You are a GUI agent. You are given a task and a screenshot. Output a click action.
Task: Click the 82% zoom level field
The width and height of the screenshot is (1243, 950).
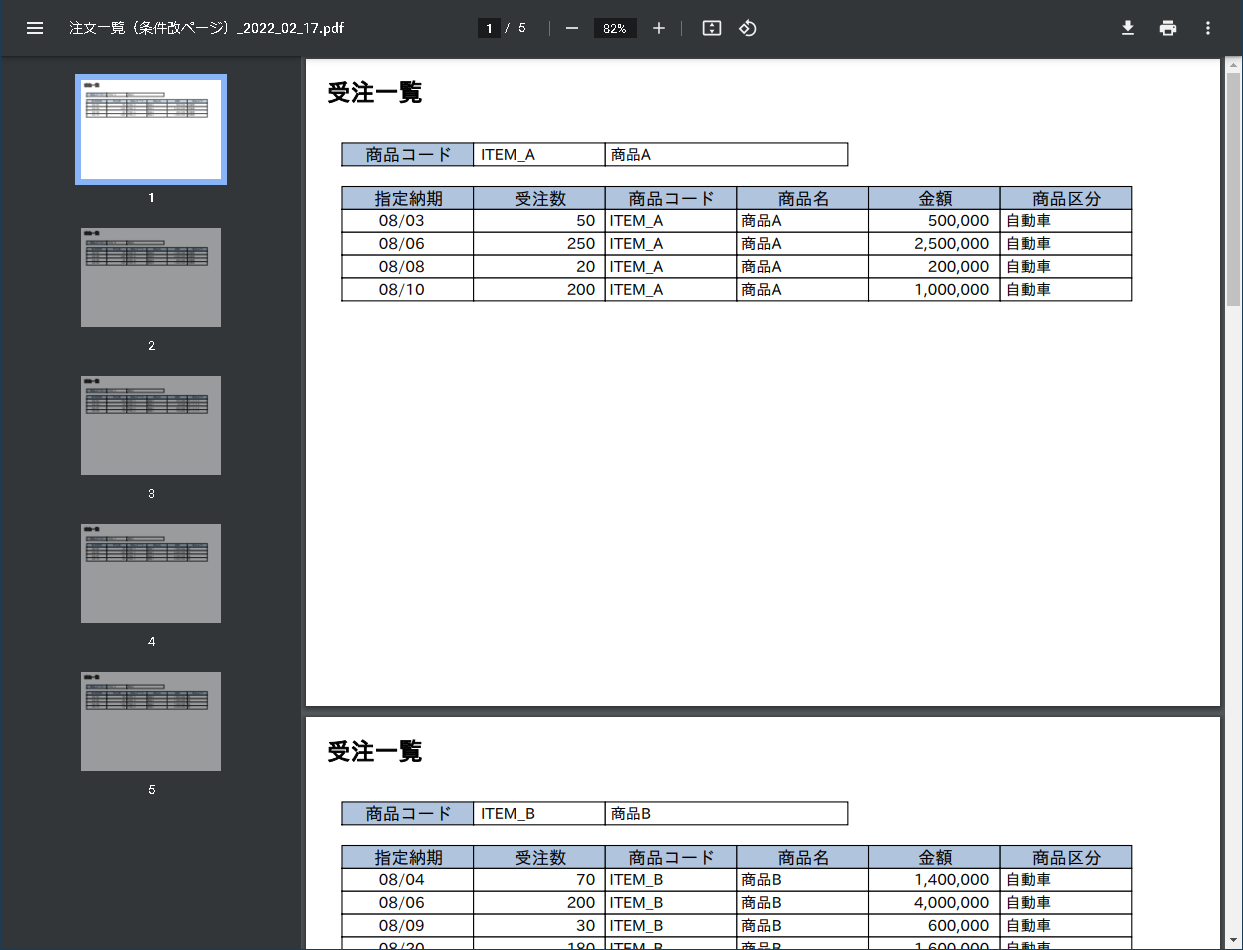615,28
